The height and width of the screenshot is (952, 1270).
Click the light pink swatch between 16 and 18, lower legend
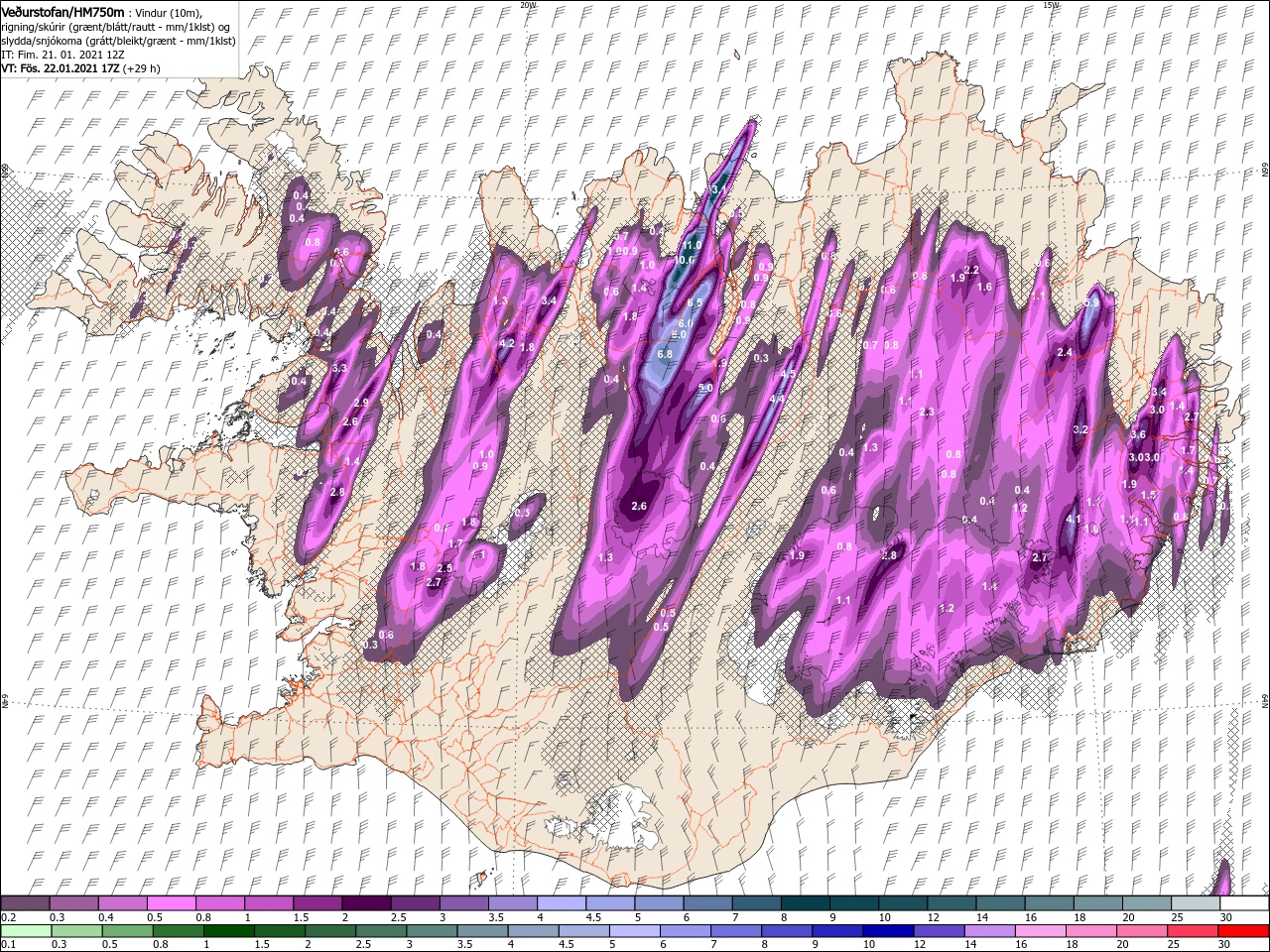(x=1042, y=931)
